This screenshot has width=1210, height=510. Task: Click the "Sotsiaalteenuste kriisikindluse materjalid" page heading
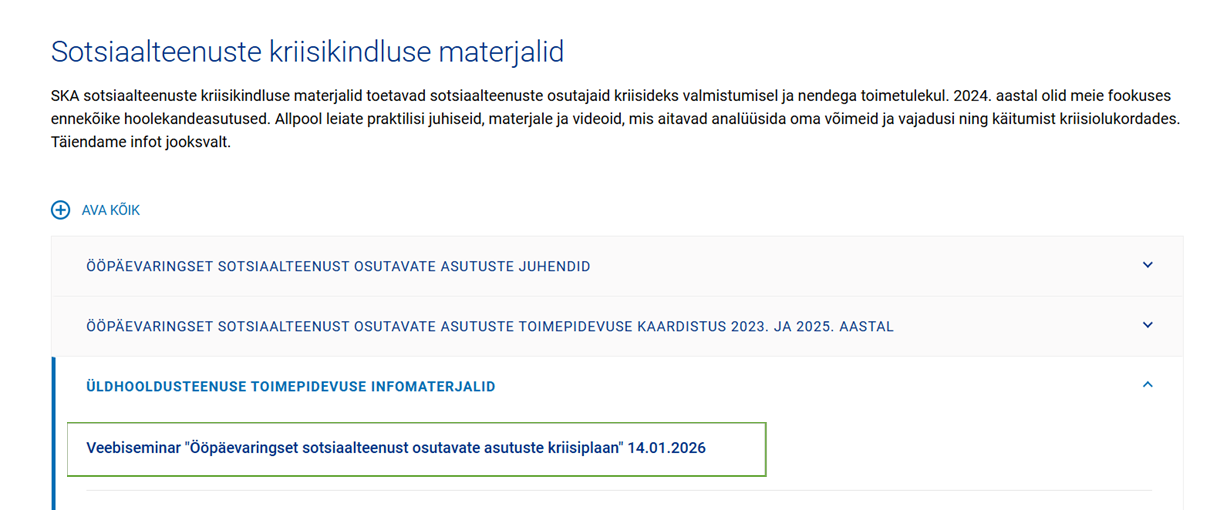[308, 51]
